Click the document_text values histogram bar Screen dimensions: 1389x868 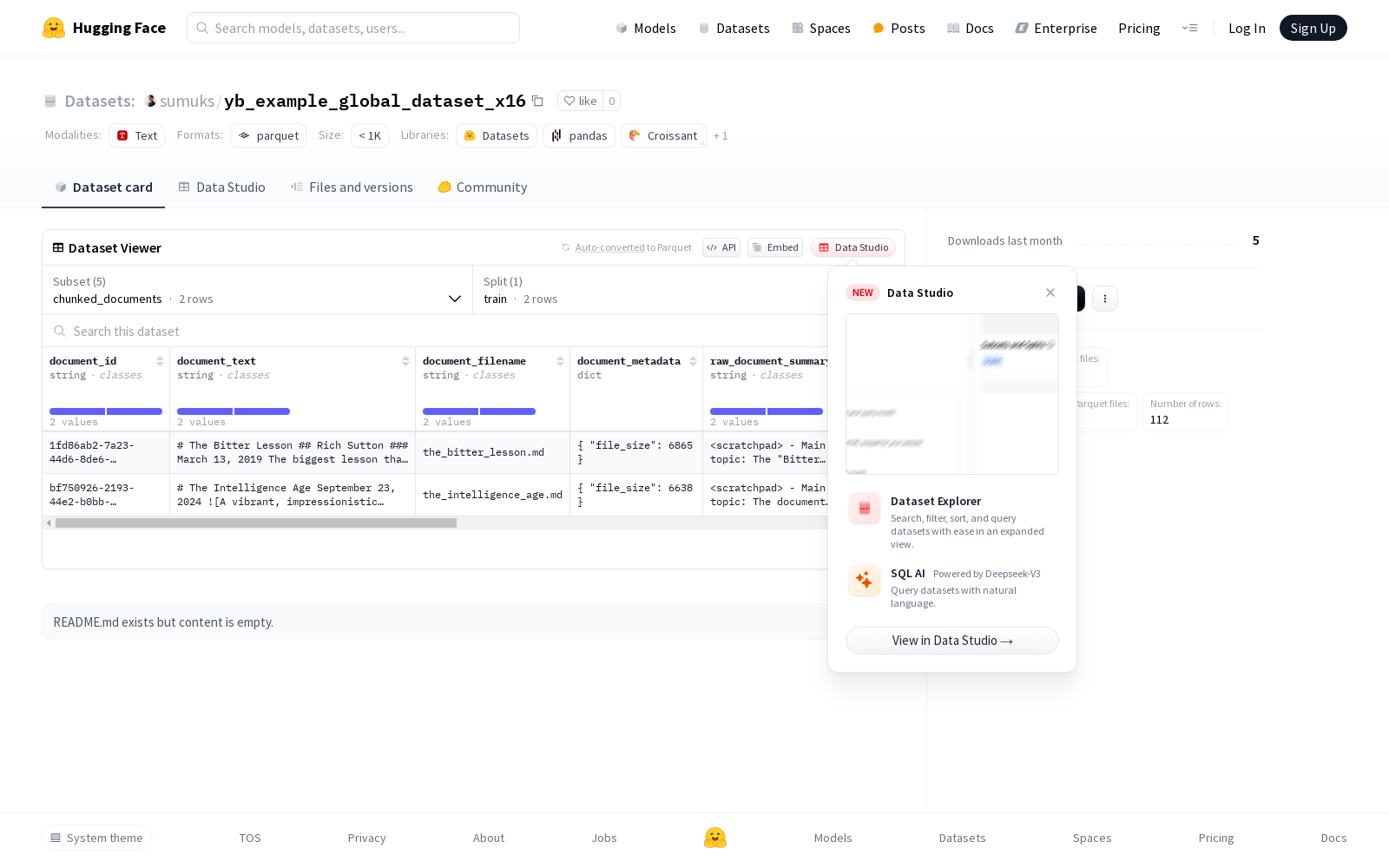point(234,411)
